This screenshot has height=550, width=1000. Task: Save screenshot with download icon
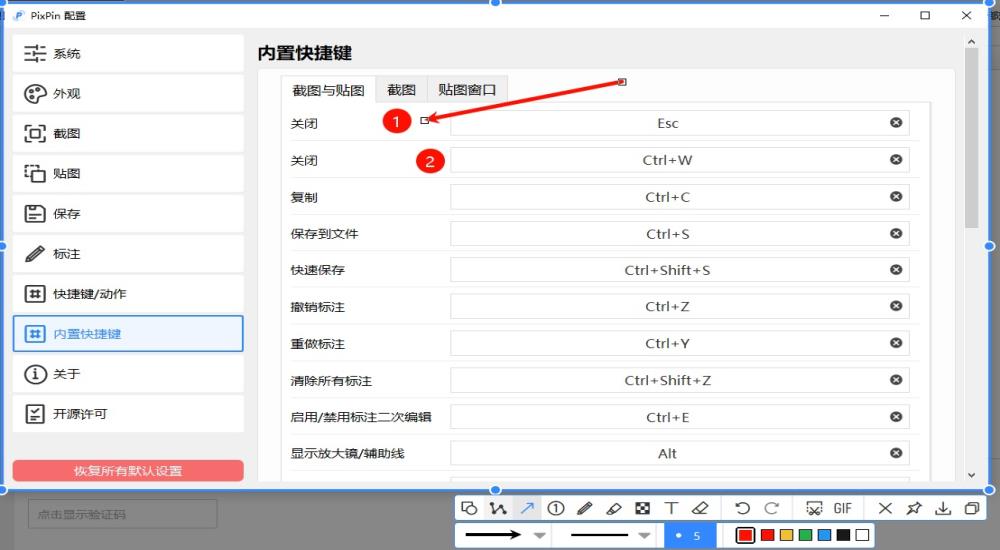942,508
